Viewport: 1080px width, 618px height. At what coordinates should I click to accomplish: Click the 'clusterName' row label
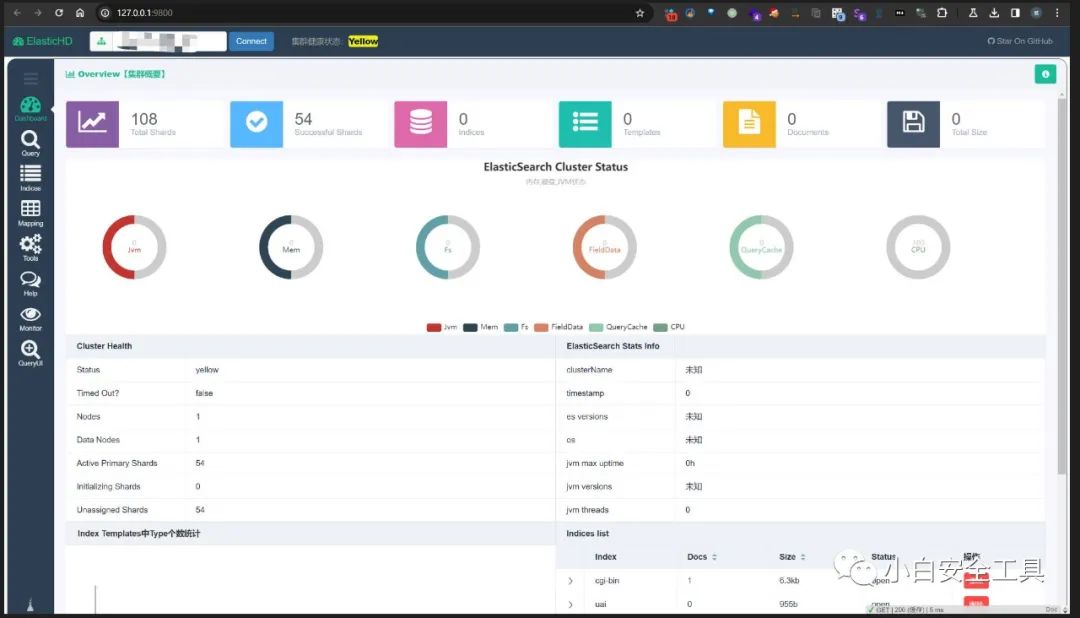click(x=589, y=370)
